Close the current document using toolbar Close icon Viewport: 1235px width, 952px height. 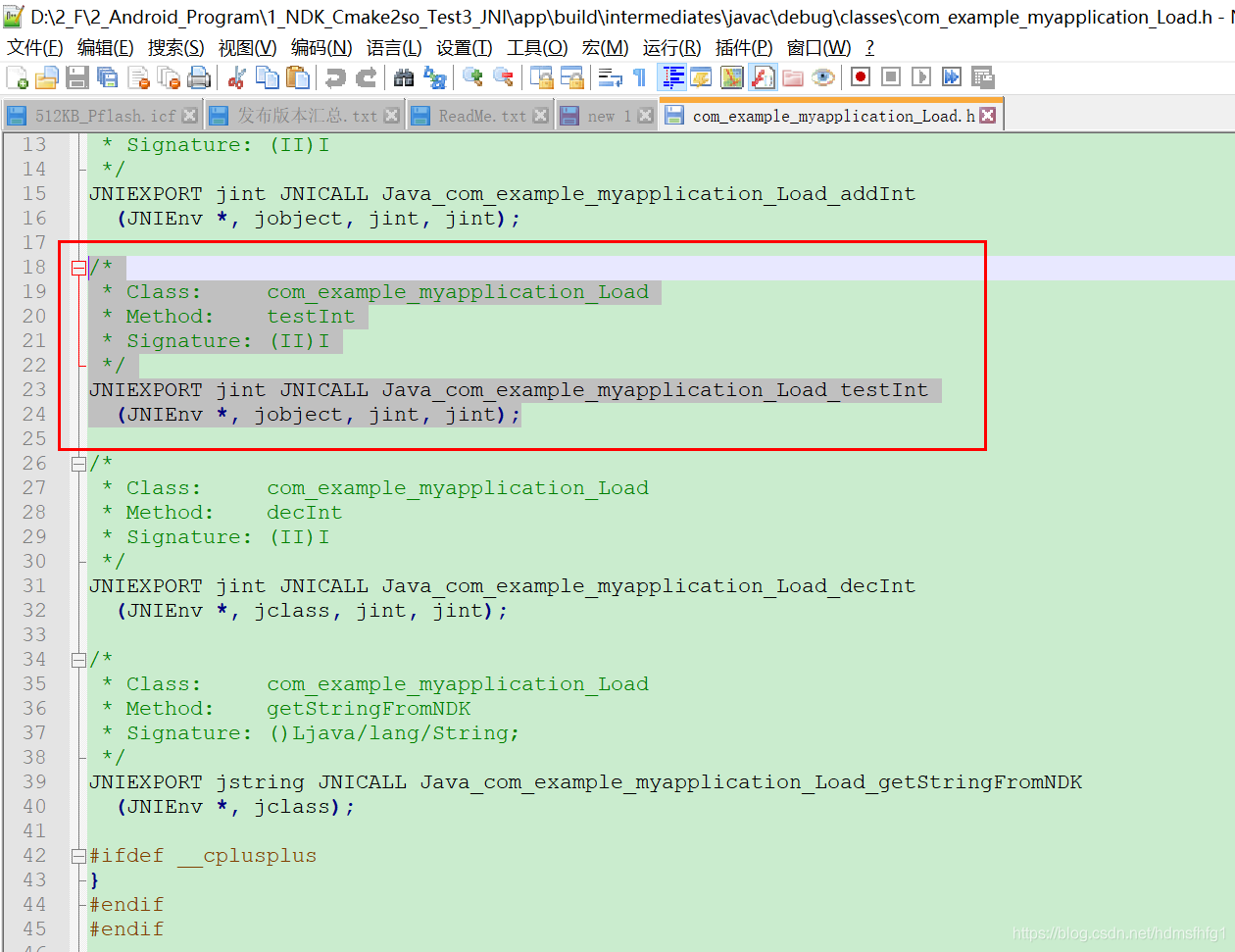(x=139, y=77)
